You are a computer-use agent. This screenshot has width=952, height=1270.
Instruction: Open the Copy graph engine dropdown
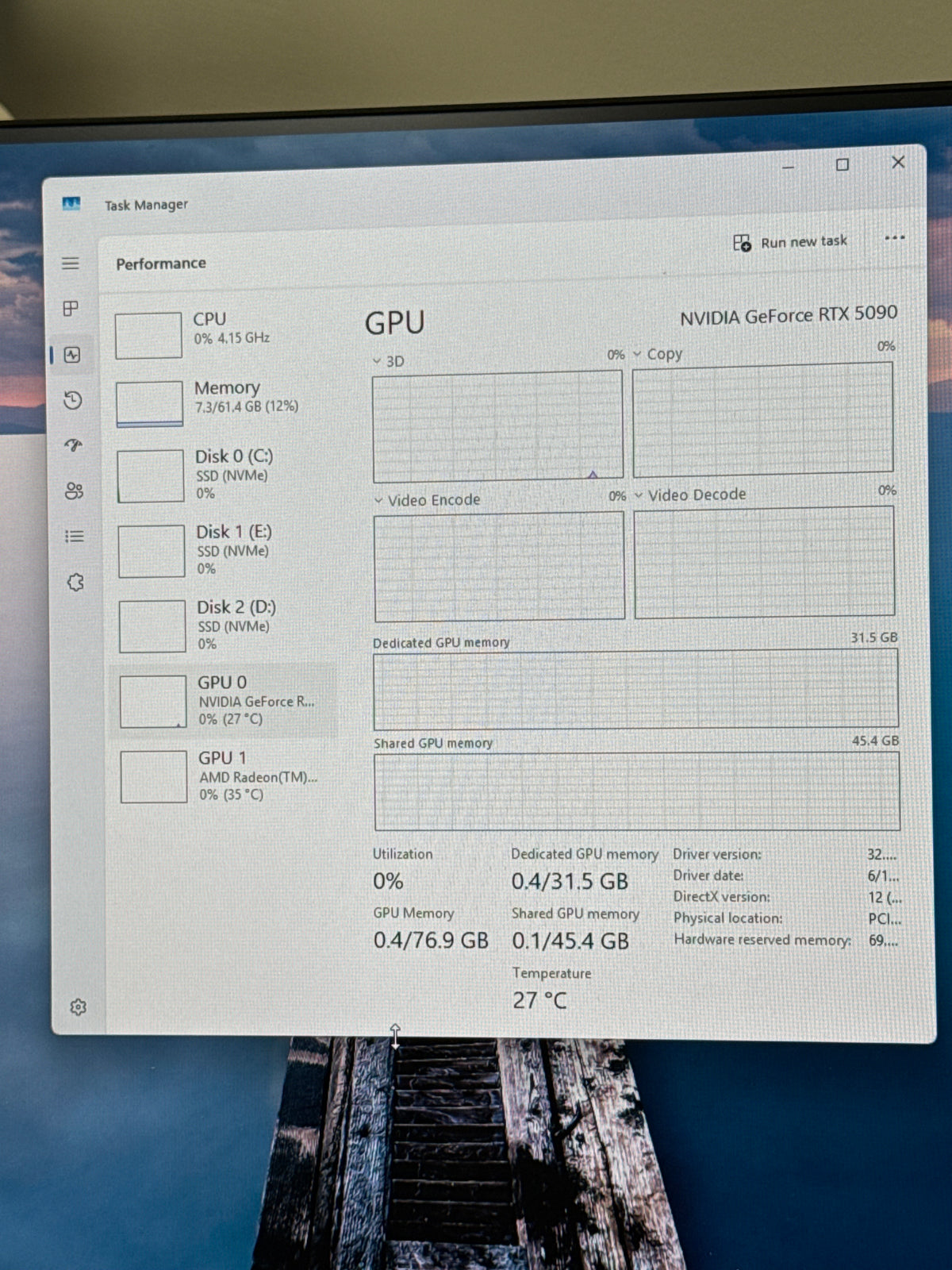click(x=658, y=354)
